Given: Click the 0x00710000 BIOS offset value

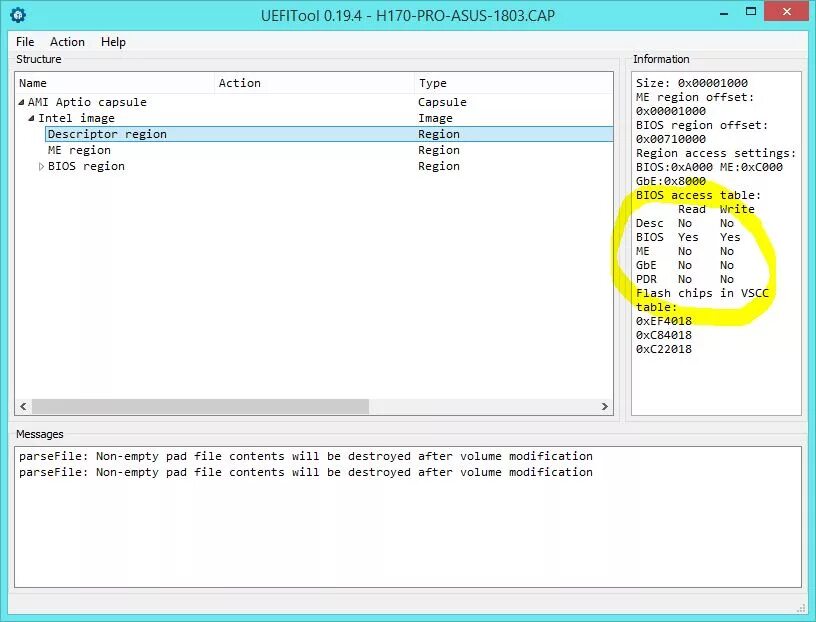Looking at the screenshot, I should pyautogui.click(x=671, y=139).
